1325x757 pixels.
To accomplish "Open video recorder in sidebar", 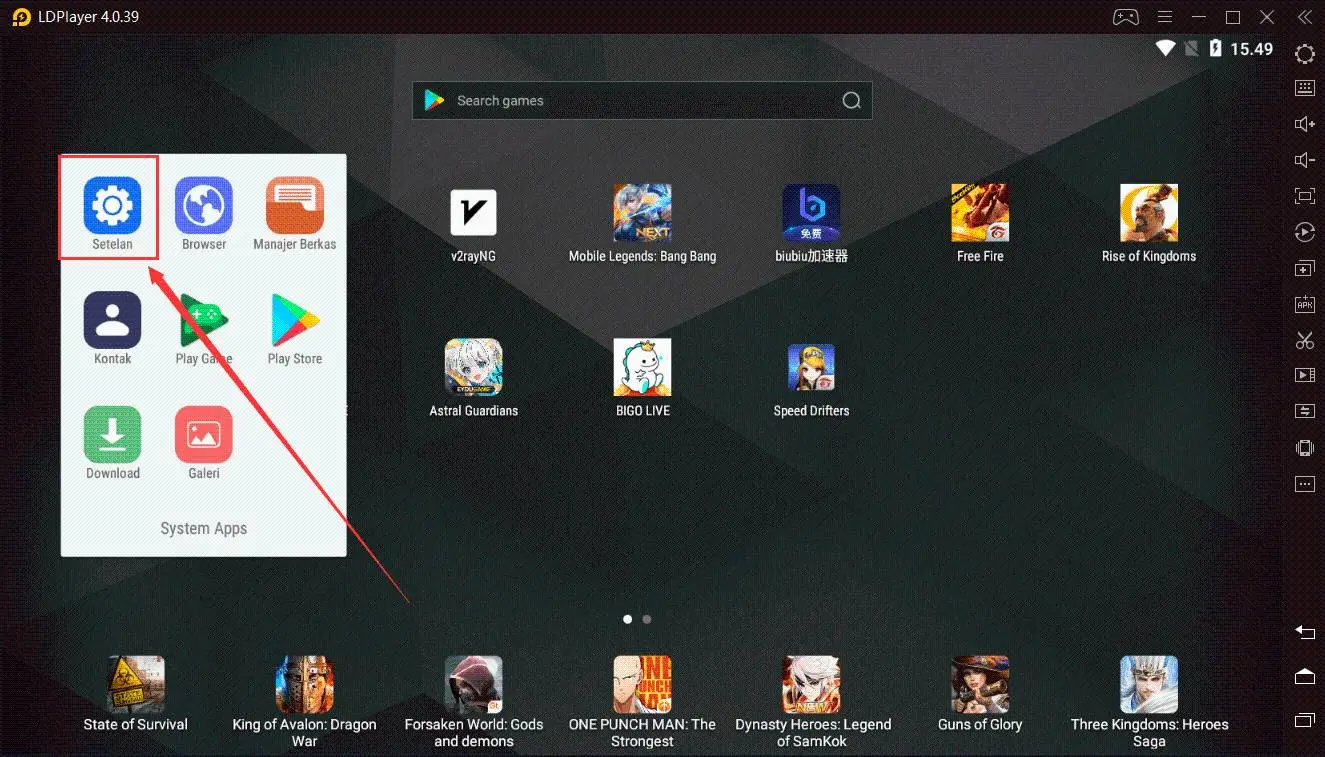I will pyautogui.click(x=1305, y=375).
